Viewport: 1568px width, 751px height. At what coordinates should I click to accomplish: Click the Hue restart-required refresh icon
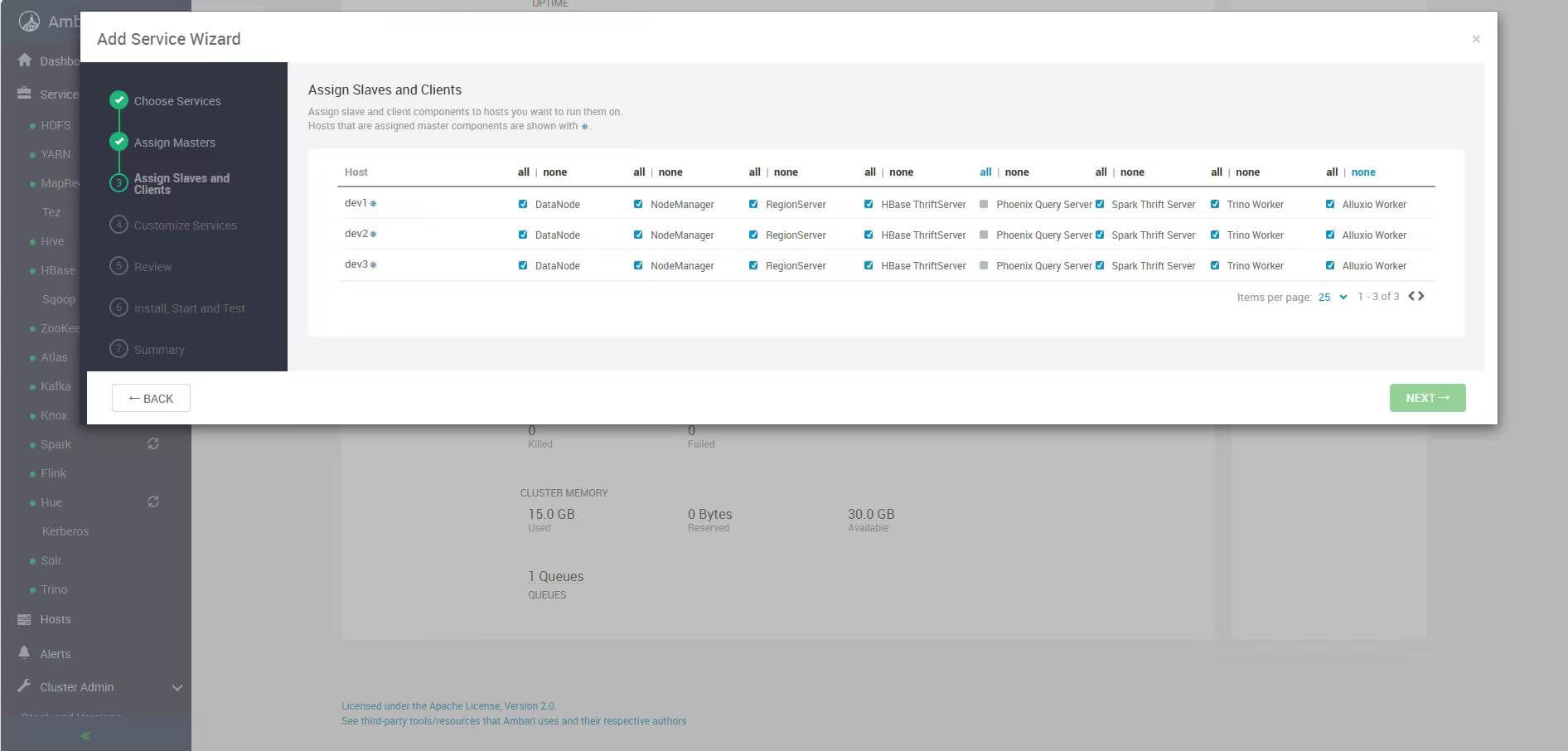(153, 501)
